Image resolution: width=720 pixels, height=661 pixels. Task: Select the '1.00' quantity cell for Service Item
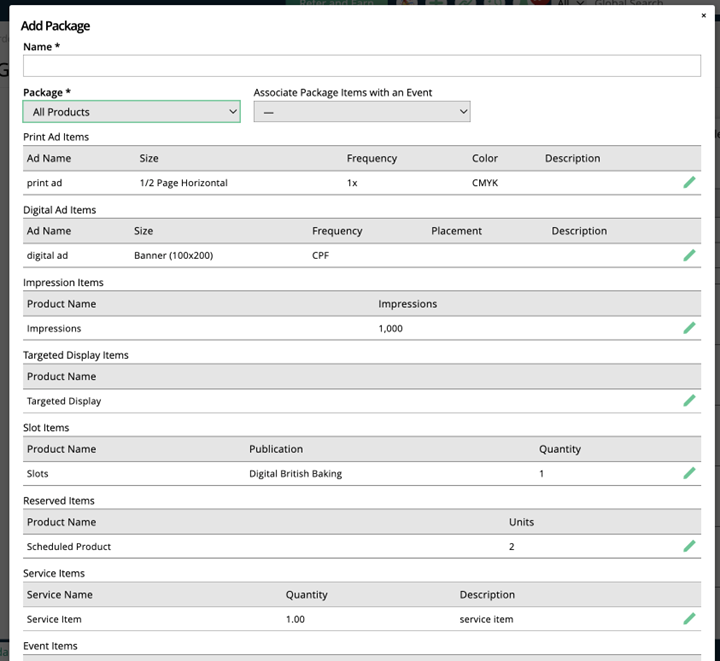tap(295, 619)
